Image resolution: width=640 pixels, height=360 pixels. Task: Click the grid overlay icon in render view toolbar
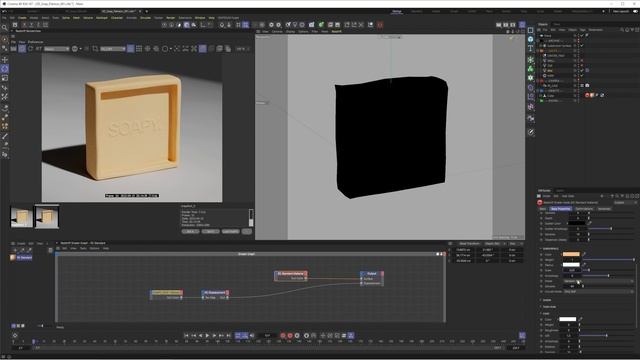139,49
